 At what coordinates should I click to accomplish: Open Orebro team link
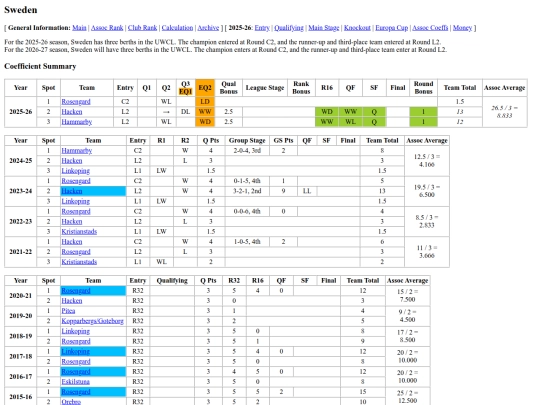71,402
